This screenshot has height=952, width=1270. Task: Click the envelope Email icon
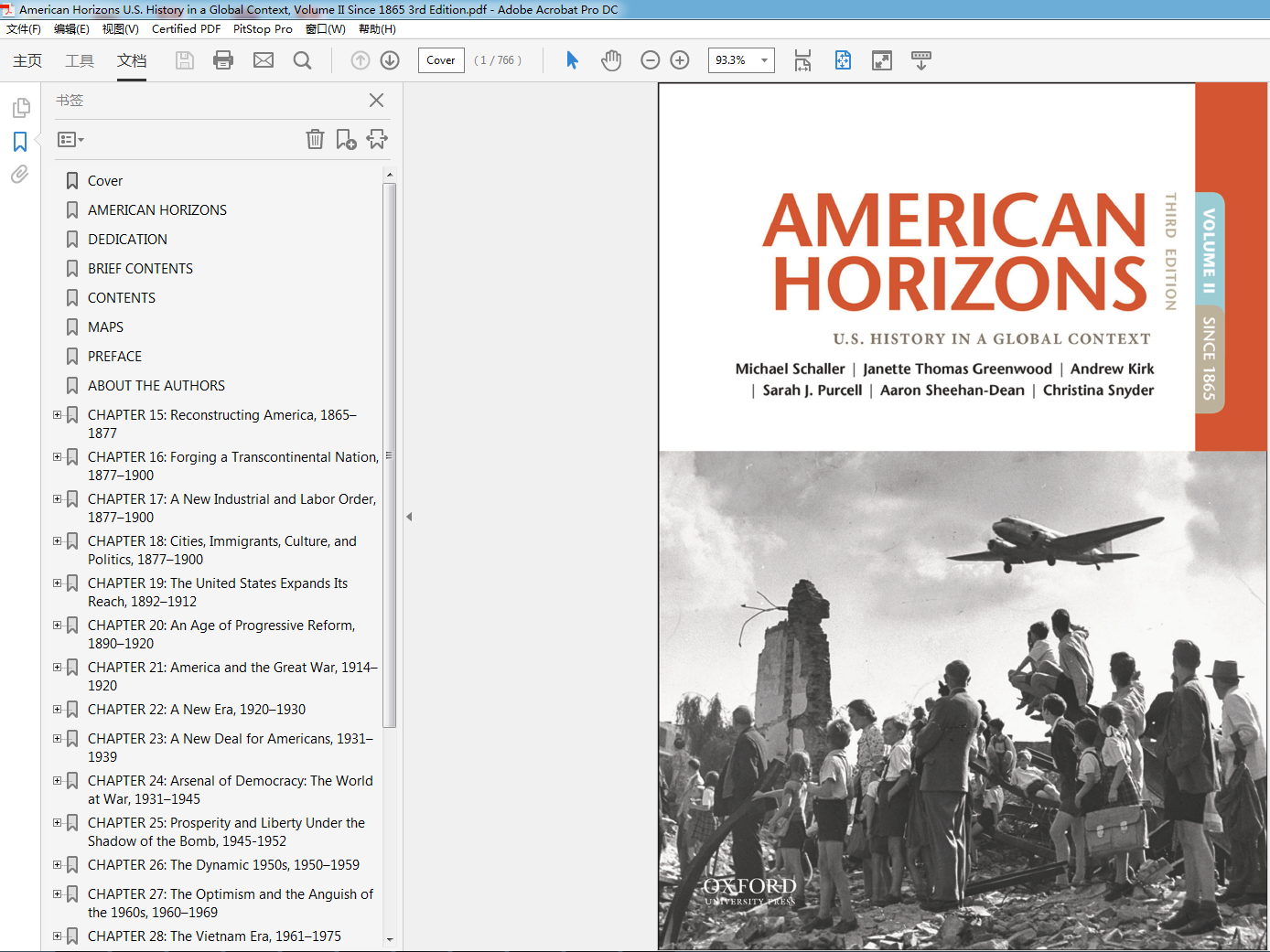(264, 60)
